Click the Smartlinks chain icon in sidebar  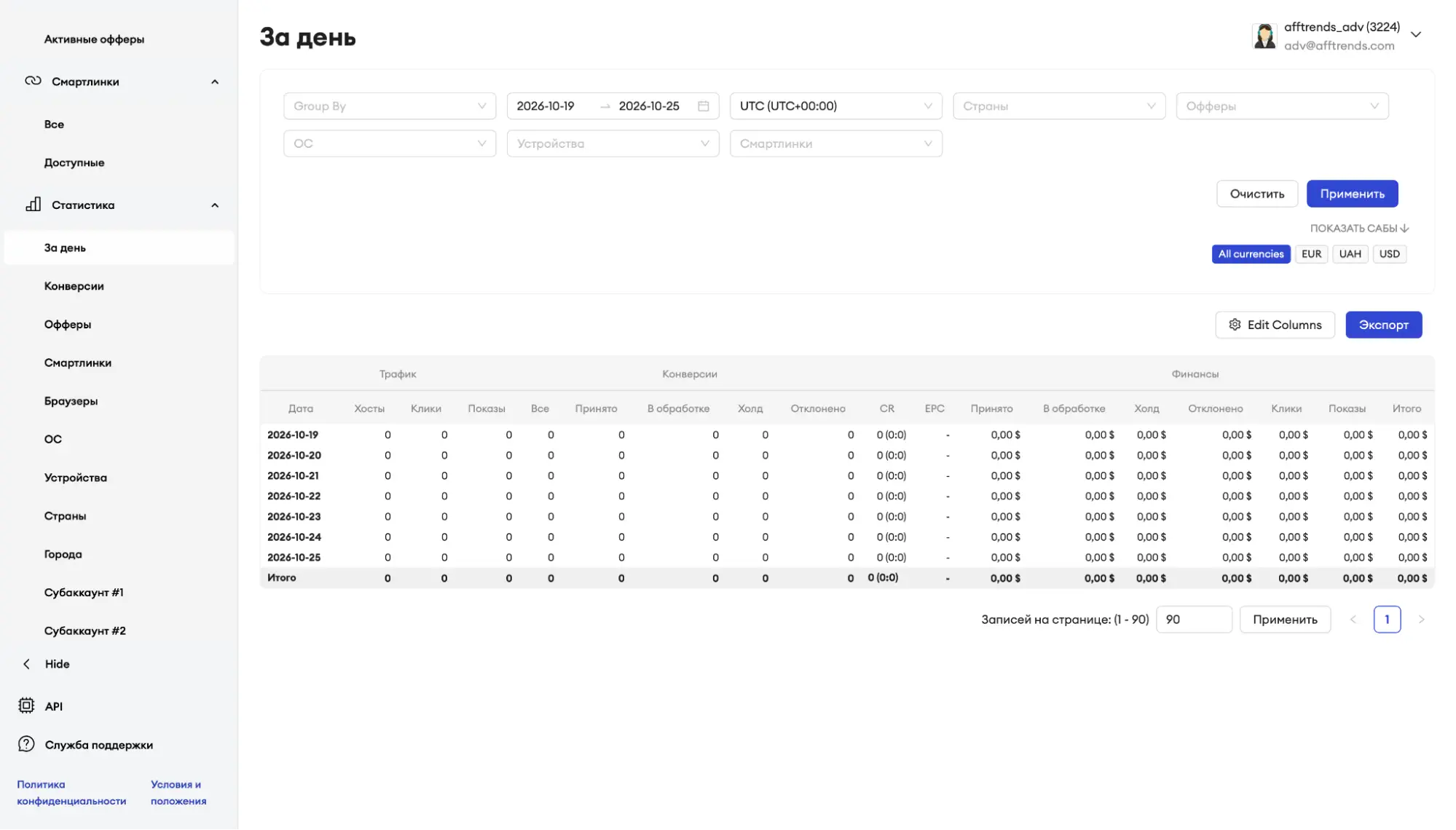coord(33,81)
